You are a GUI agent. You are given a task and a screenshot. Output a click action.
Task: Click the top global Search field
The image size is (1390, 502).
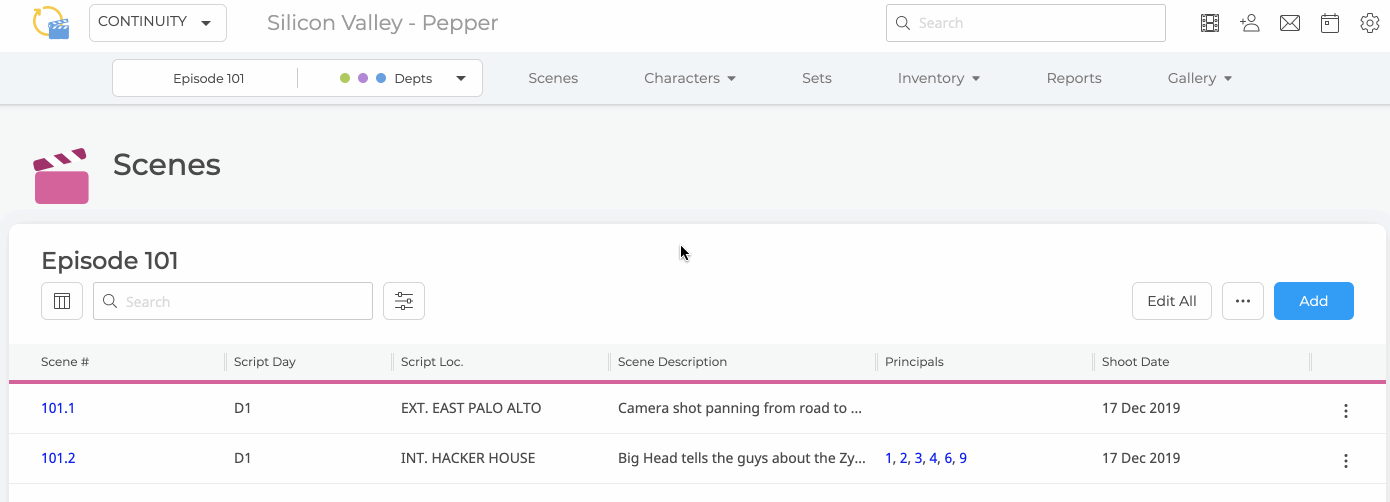[x=1026, y=23]
